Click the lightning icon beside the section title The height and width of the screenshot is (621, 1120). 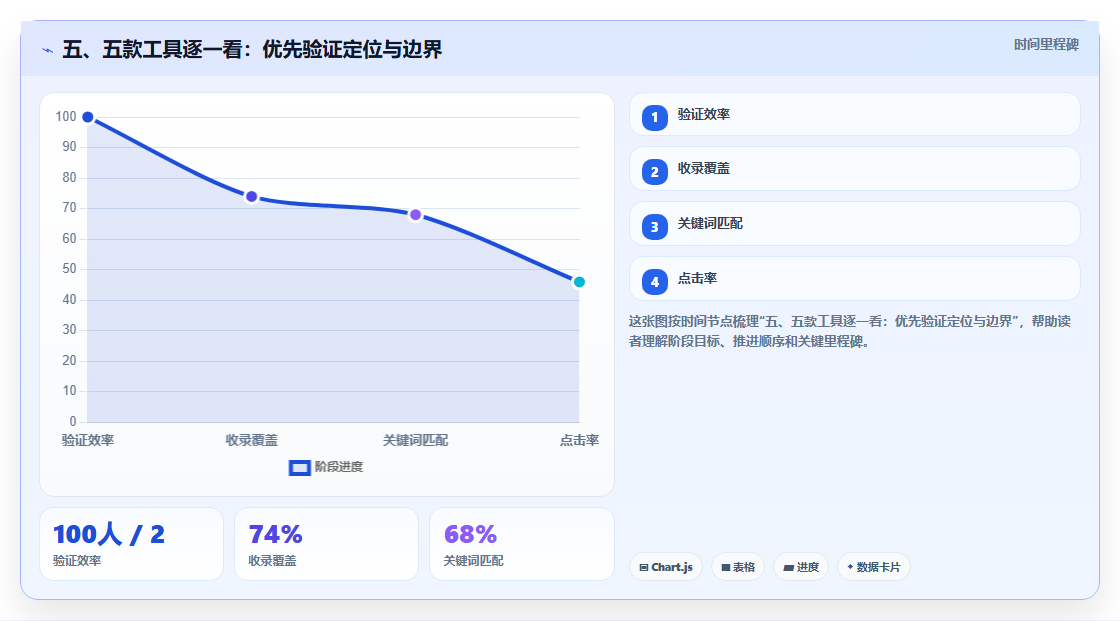[48, 50]
